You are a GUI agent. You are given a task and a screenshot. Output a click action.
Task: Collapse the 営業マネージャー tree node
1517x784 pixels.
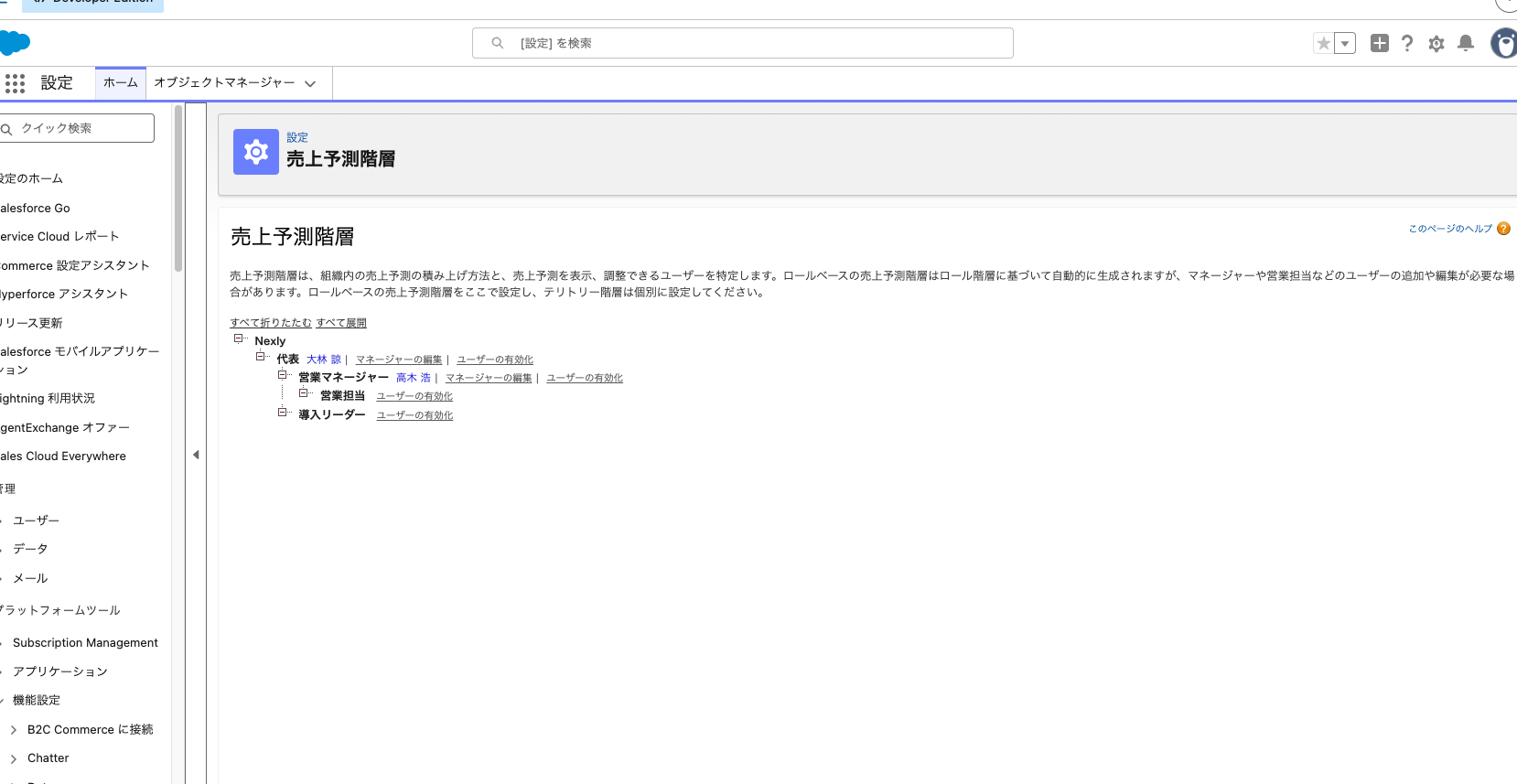click(283, 375)
